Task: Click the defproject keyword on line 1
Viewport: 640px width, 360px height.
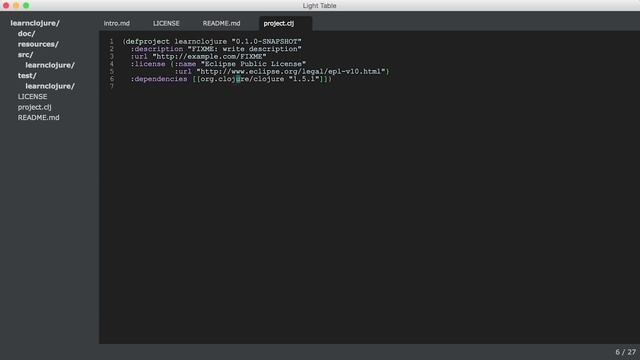Action: [x=147, y=42]
